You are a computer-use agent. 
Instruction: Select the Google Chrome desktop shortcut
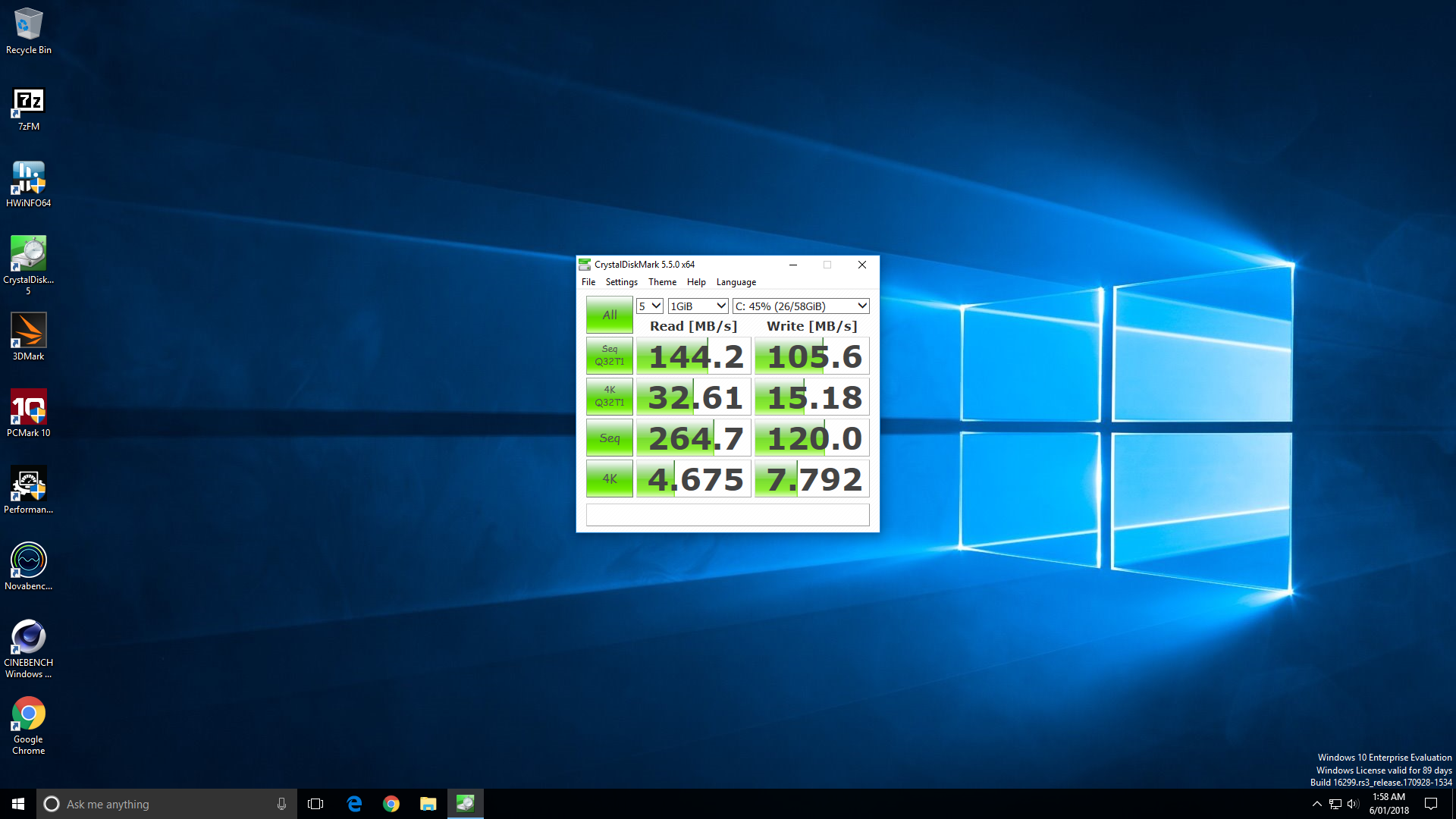29,726
